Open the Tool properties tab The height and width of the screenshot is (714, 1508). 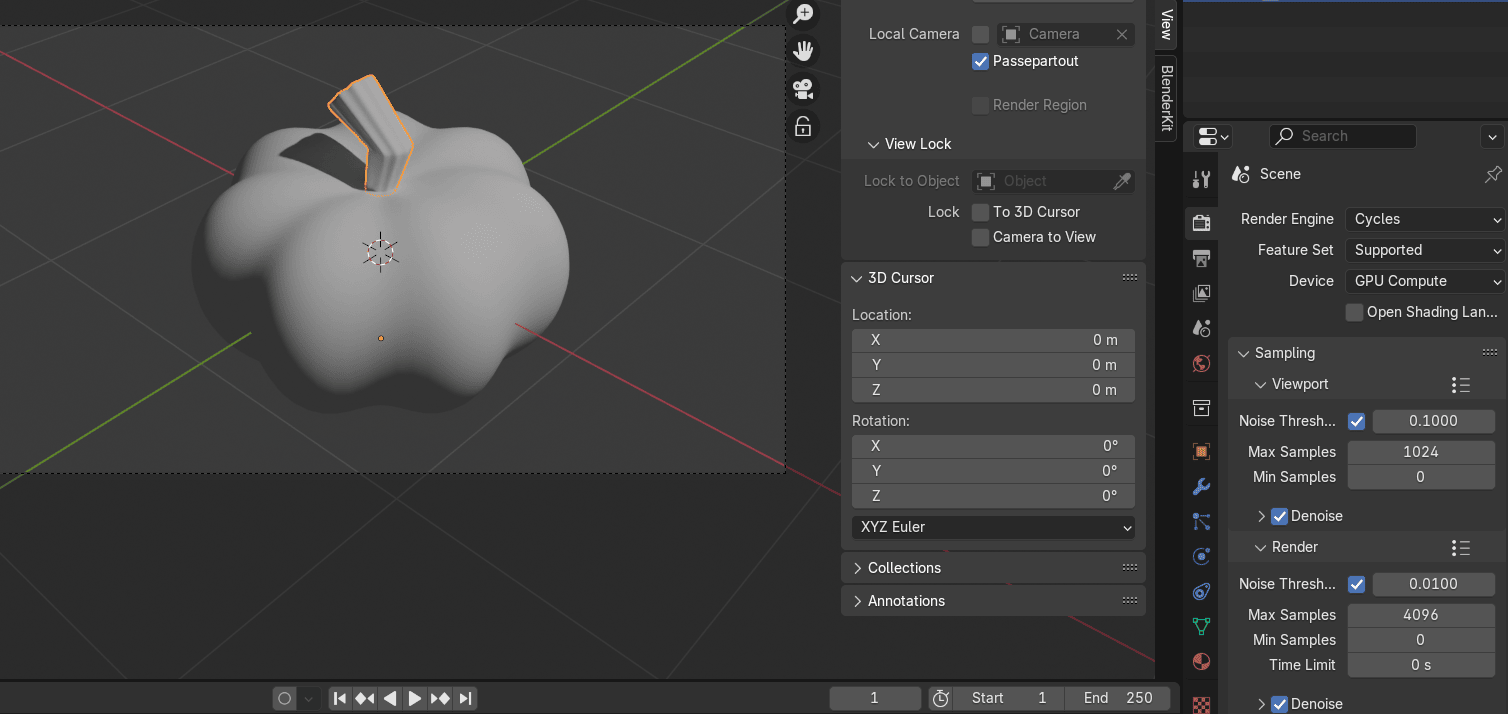(1202, 180)
